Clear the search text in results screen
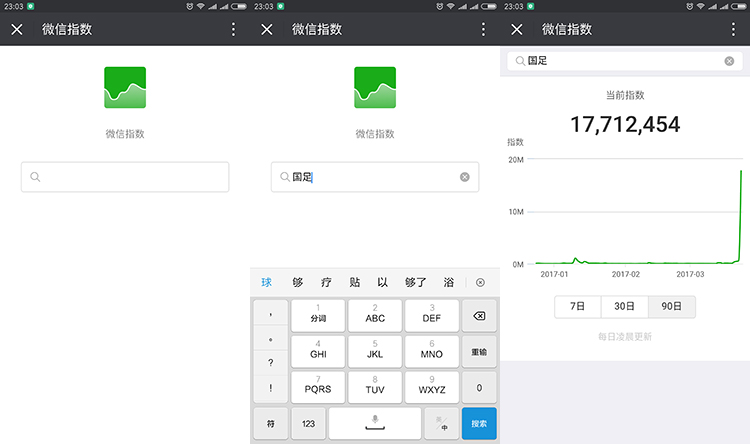Image resolution: width=750 pixels, height=444 pixels. [x=729, y=61]
